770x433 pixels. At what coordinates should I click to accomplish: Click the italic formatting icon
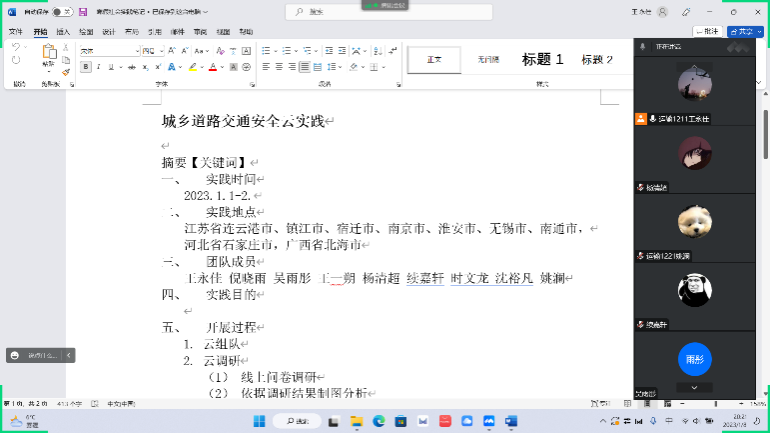(x=99, y=67)
